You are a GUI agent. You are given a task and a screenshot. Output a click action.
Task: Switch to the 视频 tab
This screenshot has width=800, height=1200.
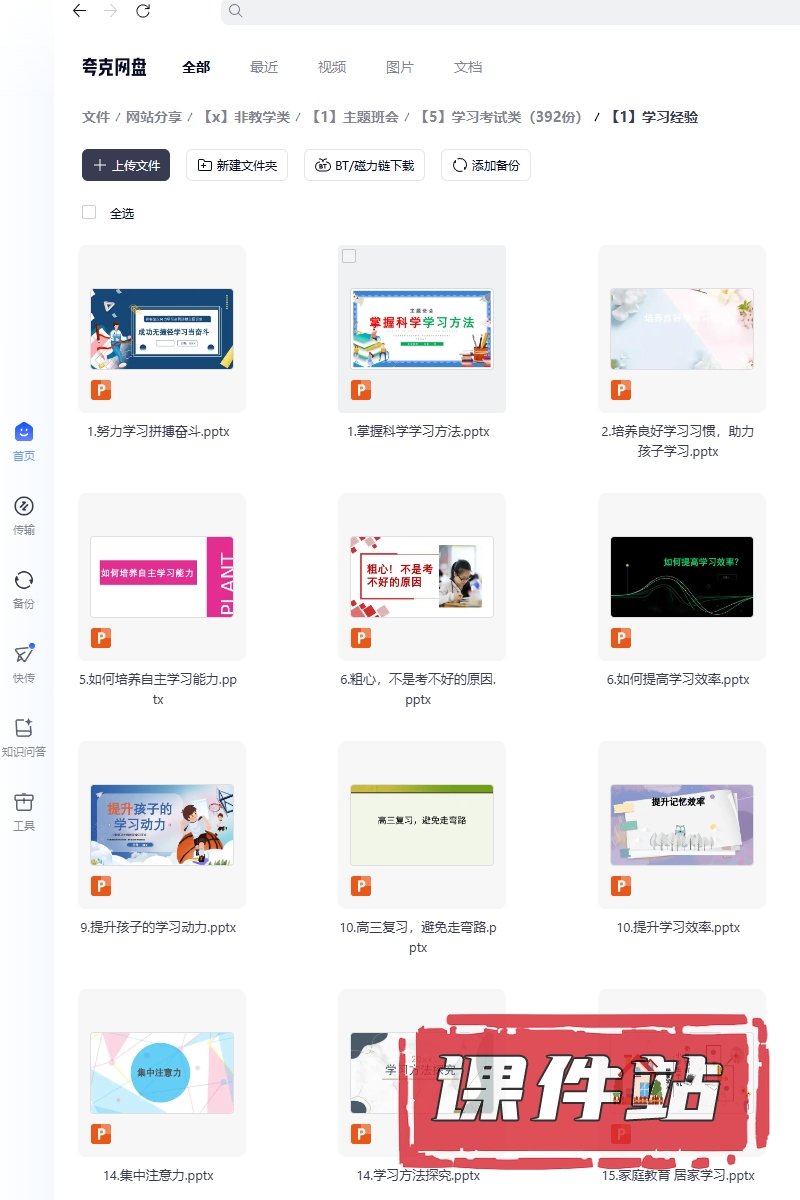[332, 67]
